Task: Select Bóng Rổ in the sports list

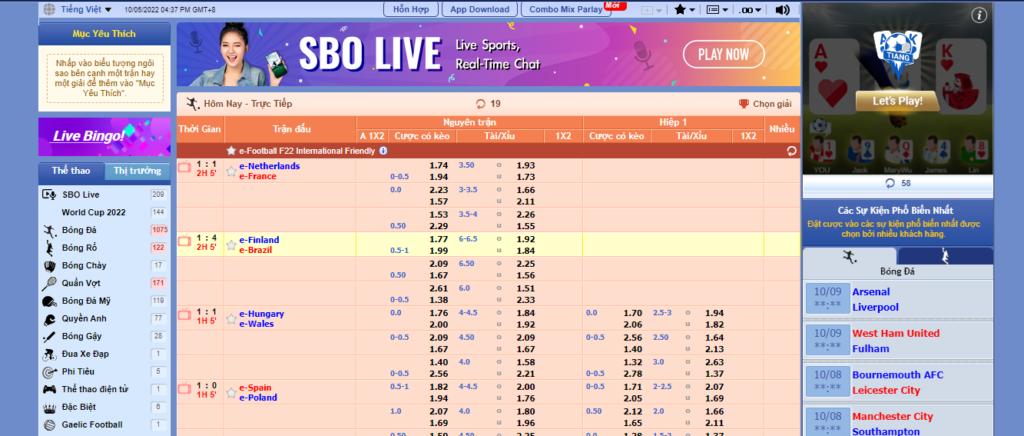Action: point(104,247)
